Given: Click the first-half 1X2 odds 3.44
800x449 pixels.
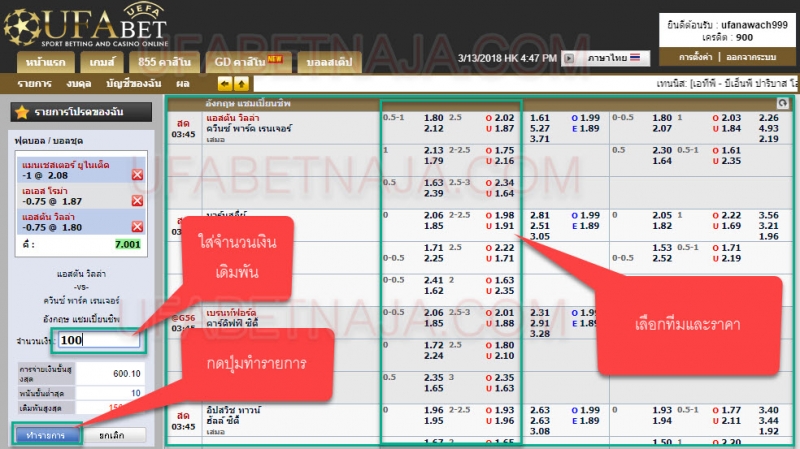Looking at the screenshot, I should click(769, 421).
